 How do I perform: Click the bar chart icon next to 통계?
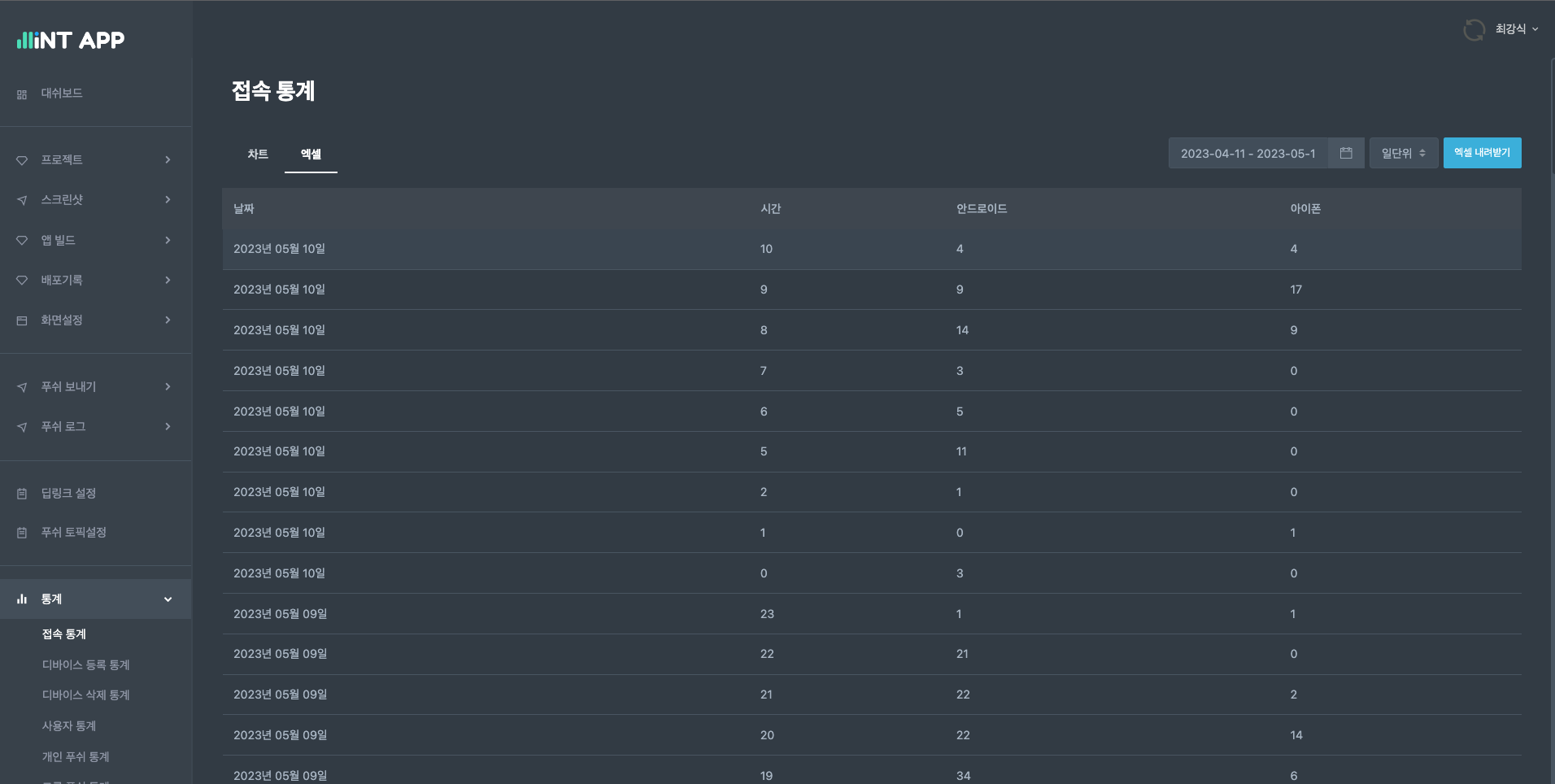pyautogui.click(x=22, y=599)
